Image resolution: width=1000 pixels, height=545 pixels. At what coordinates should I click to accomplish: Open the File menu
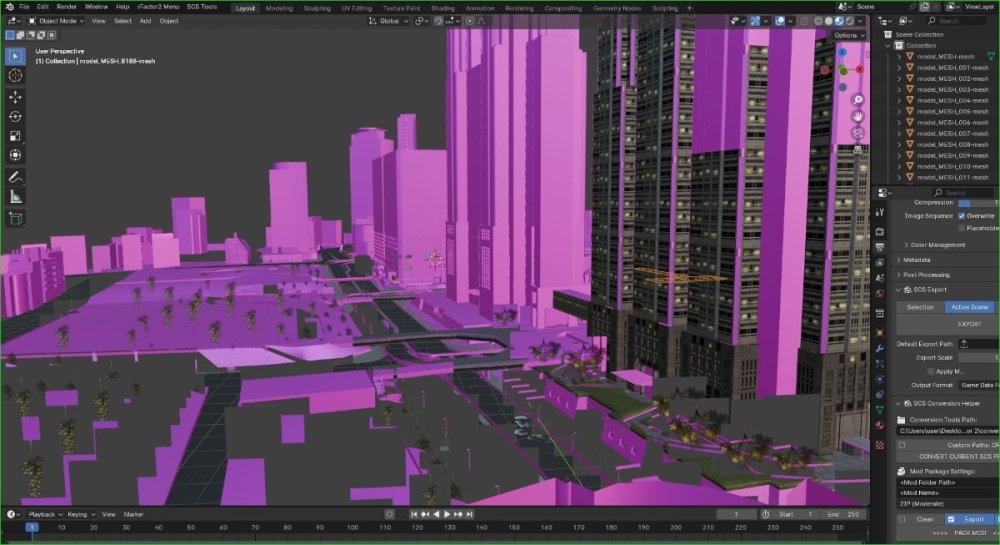point(24,6)
